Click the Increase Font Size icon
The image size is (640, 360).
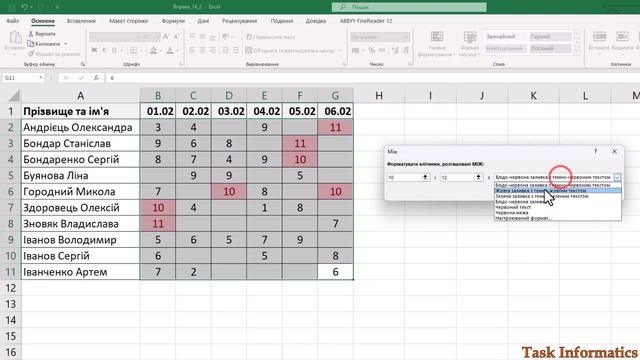[166, 37]
